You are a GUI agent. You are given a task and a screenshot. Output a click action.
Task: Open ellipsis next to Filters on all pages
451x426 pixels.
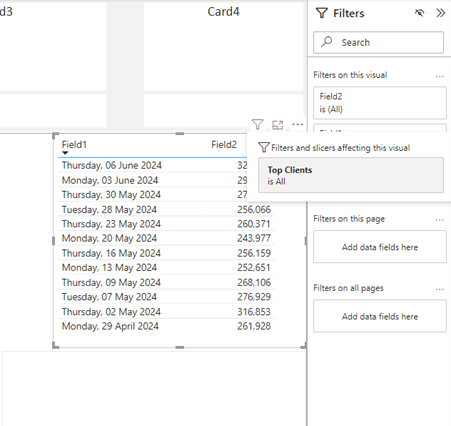pos(439,289)
